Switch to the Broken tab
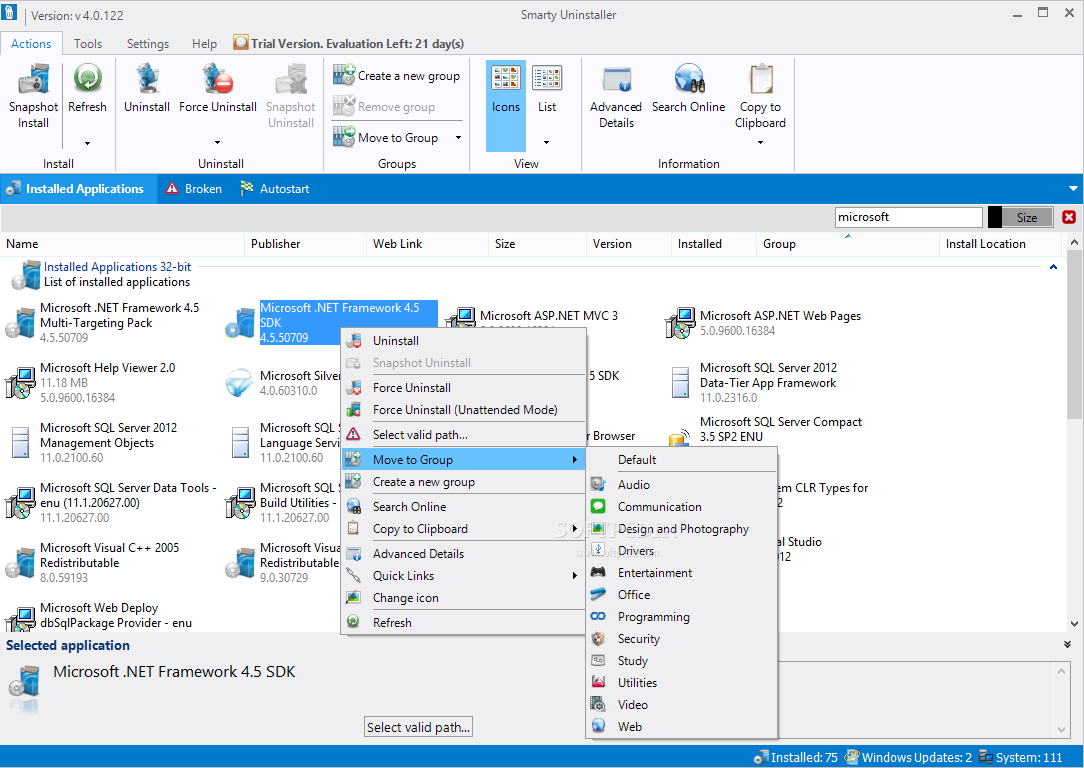This screenshot has height=768, width=1084. [x=194, y=189]
